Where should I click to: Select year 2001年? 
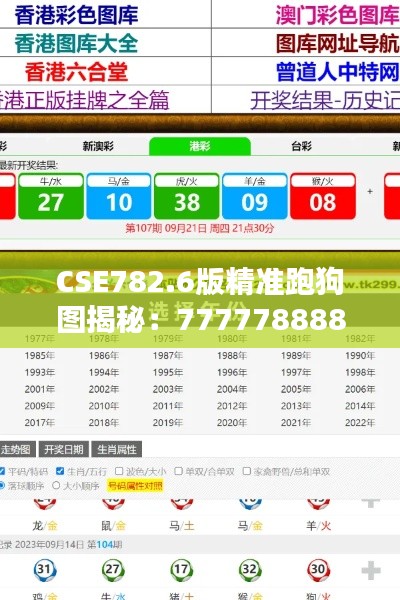pyautogui.click(x=40, y=389)
